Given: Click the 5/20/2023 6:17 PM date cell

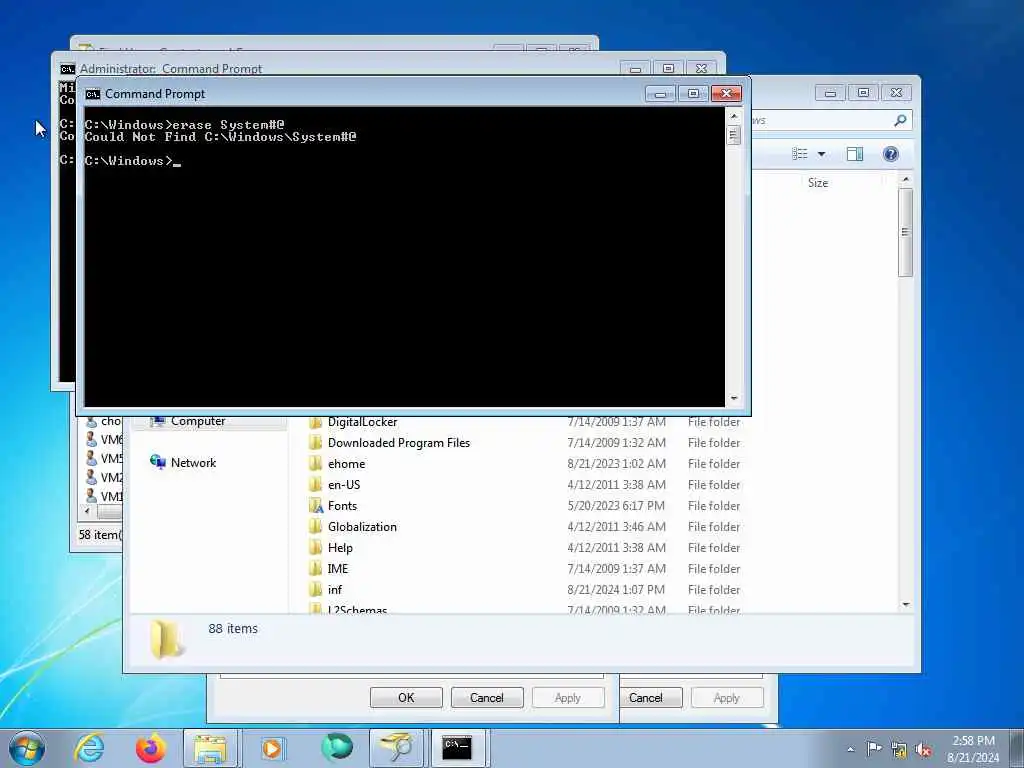Looking at the screenshot, I should coord(616,505).
